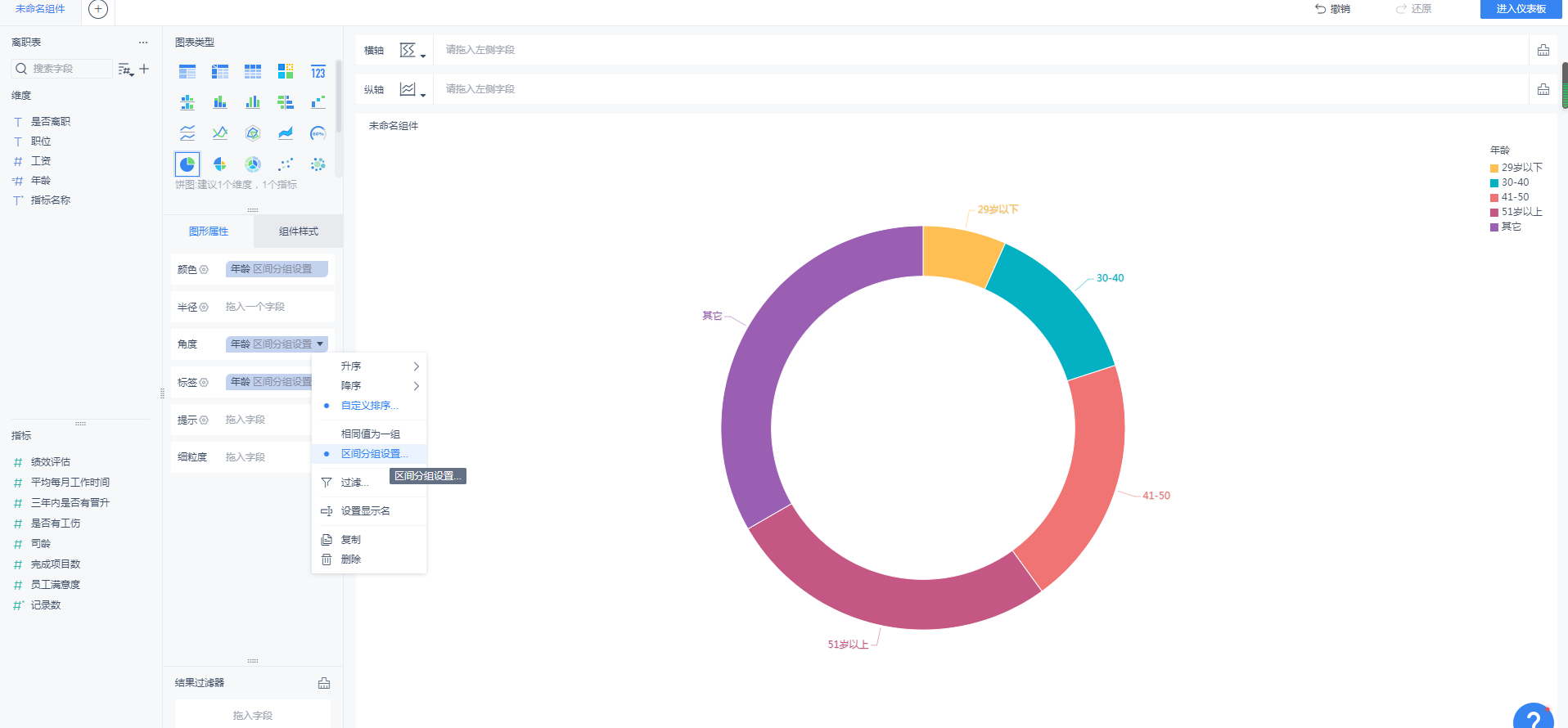Select the partitioned column chart type

tap(187, 102)
